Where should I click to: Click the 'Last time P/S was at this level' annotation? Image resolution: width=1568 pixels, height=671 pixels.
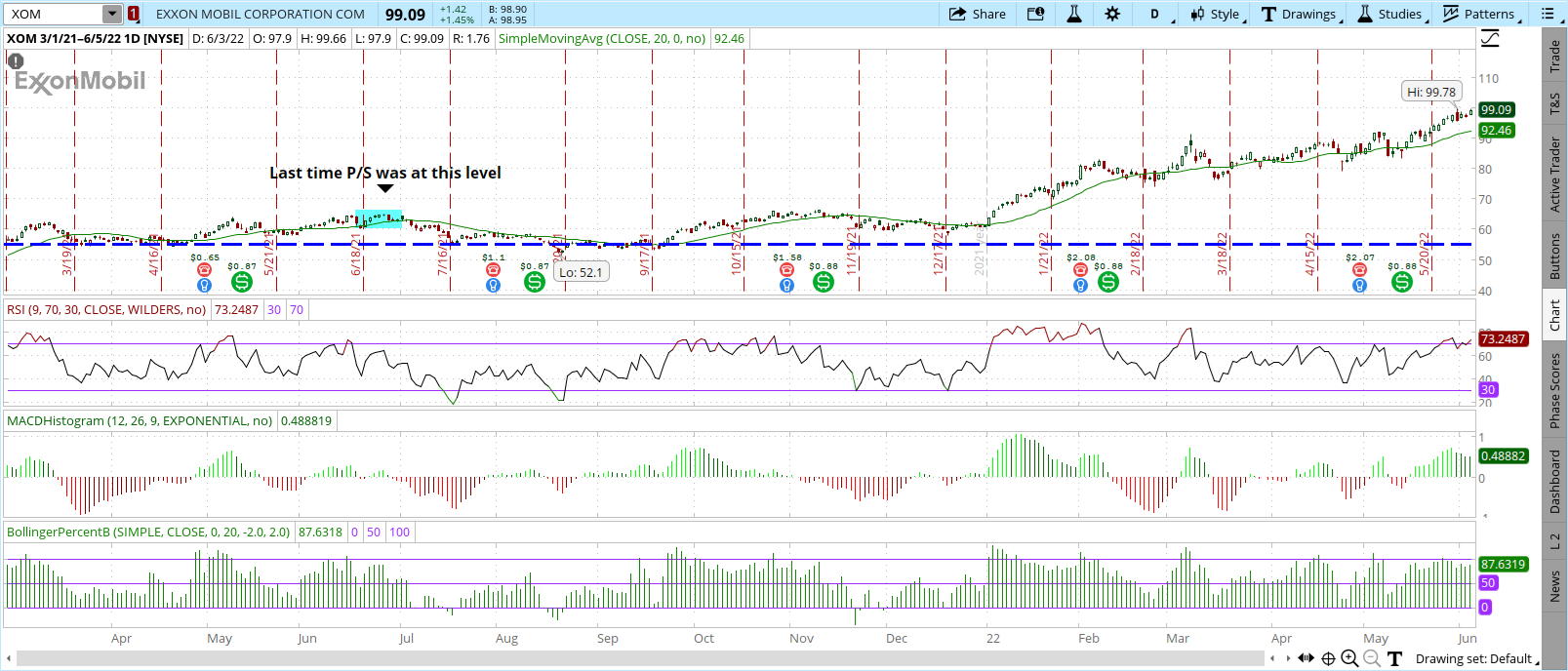coord(385,173)
